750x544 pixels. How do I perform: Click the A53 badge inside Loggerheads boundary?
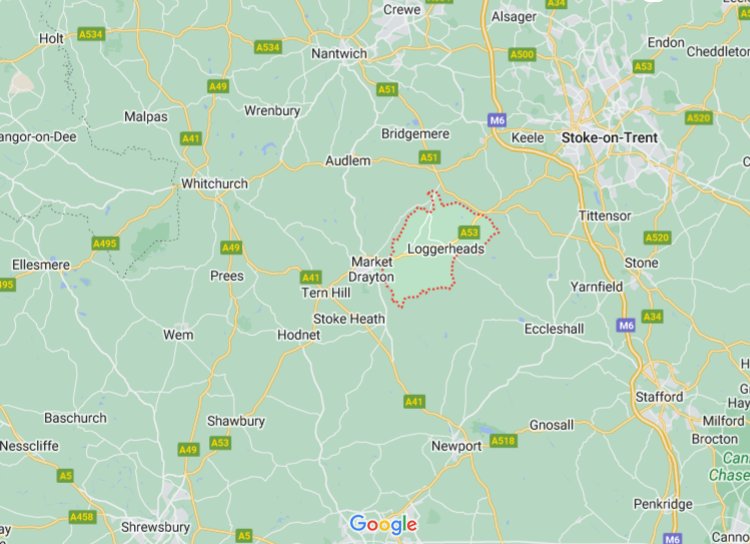tap(469, 233)
